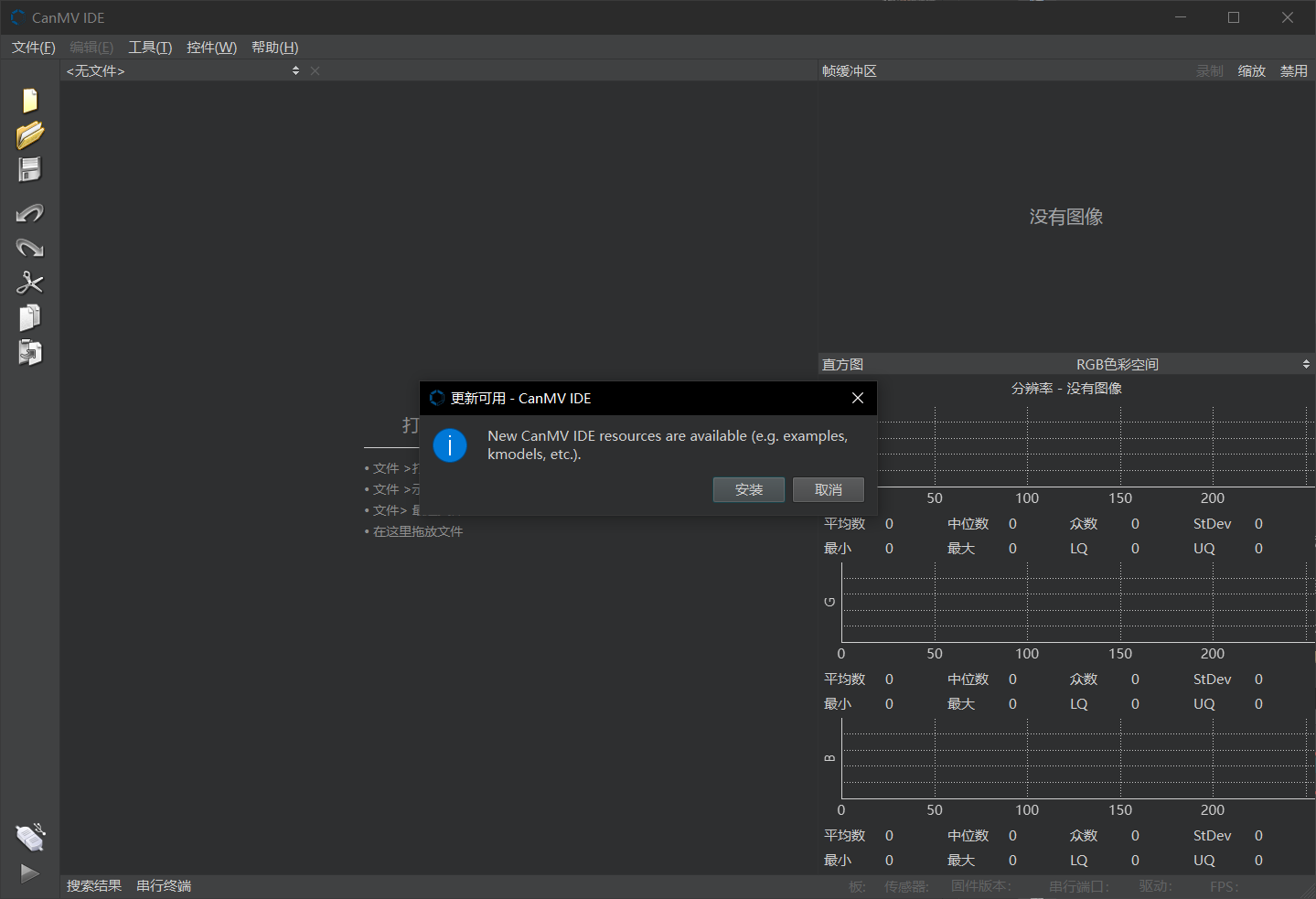1316x899 pixels.
Task: Open the 工具(T) menu
Action: 150,48
